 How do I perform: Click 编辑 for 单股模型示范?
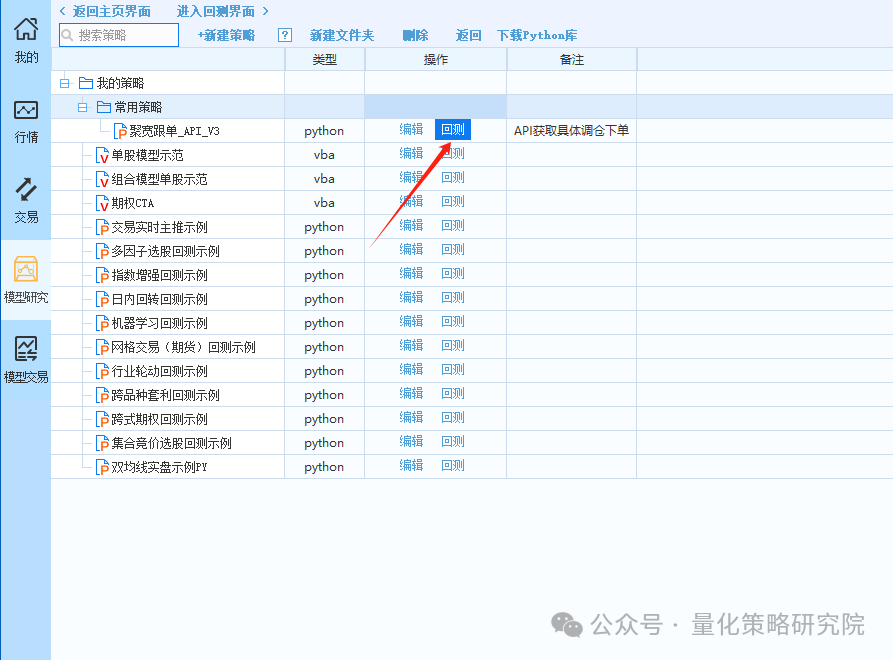[411, 153]
